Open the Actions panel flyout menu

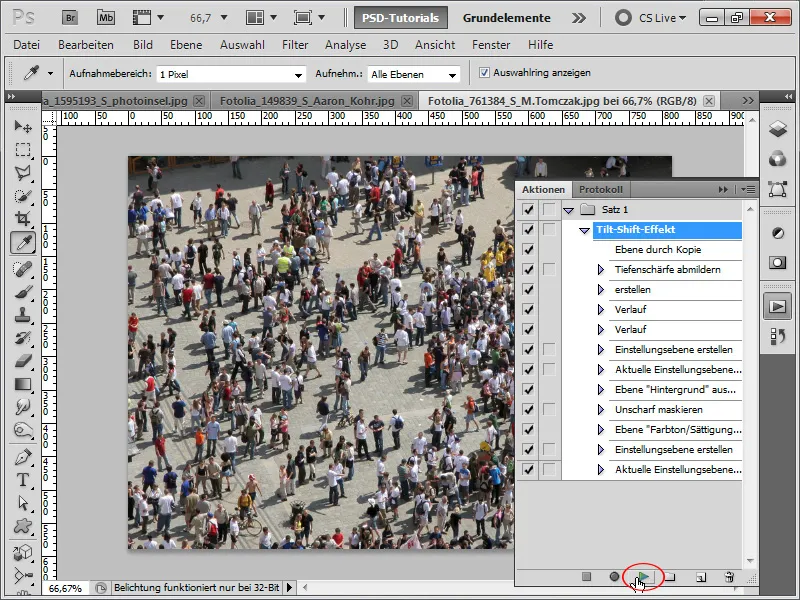[748, 189]
